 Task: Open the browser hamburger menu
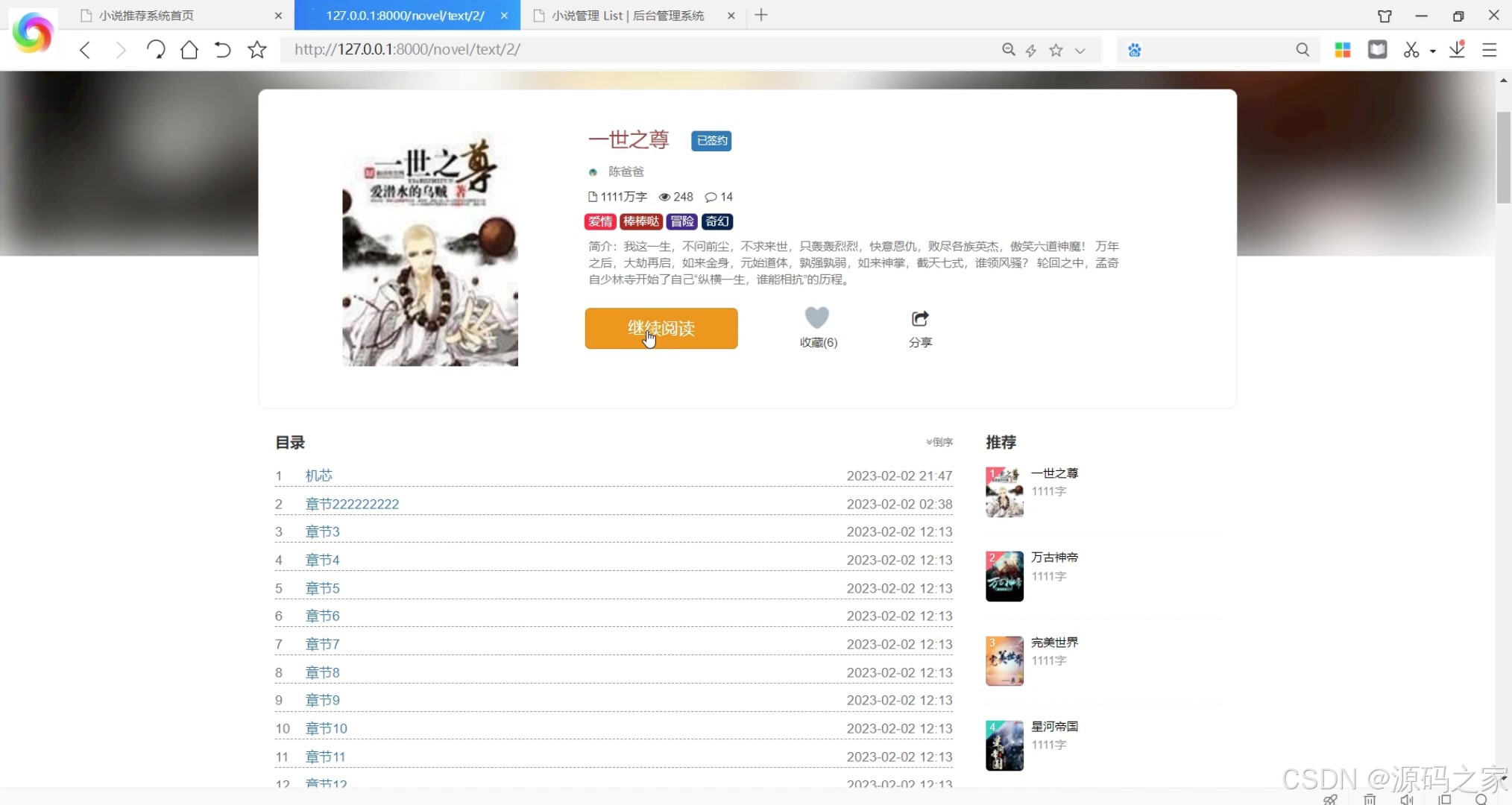[1490, 50]
